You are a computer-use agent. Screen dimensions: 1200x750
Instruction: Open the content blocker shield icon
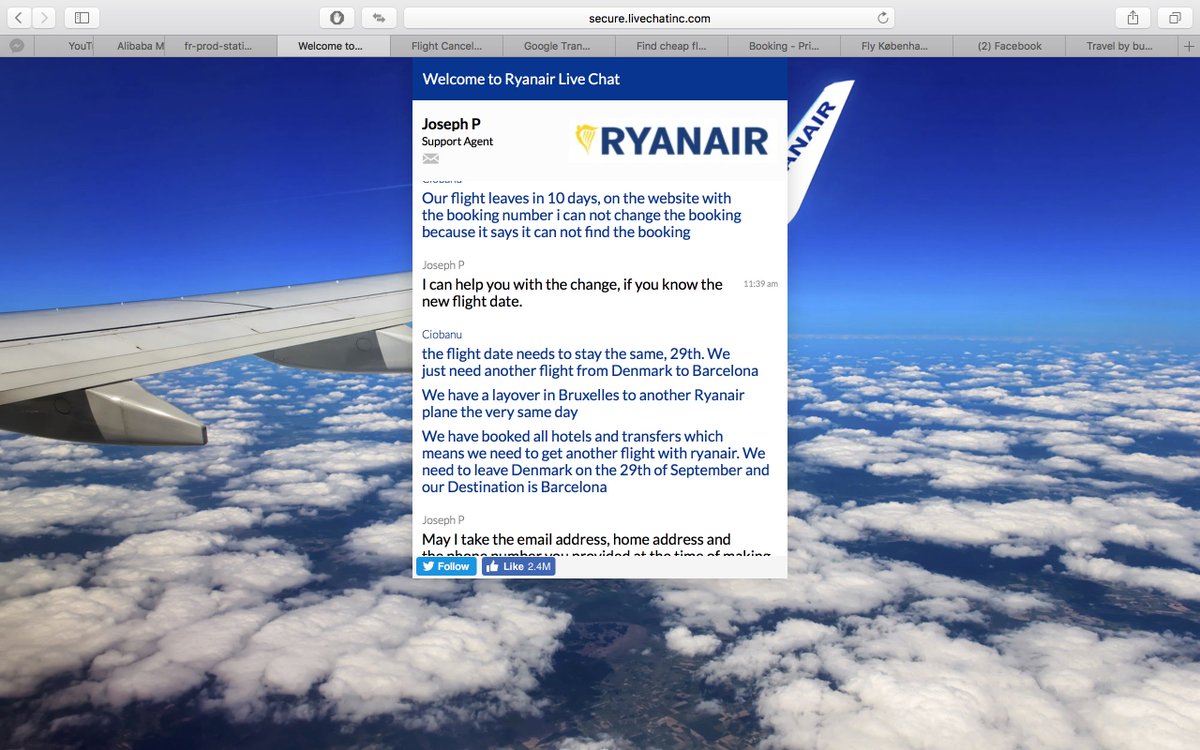[337, 17]
